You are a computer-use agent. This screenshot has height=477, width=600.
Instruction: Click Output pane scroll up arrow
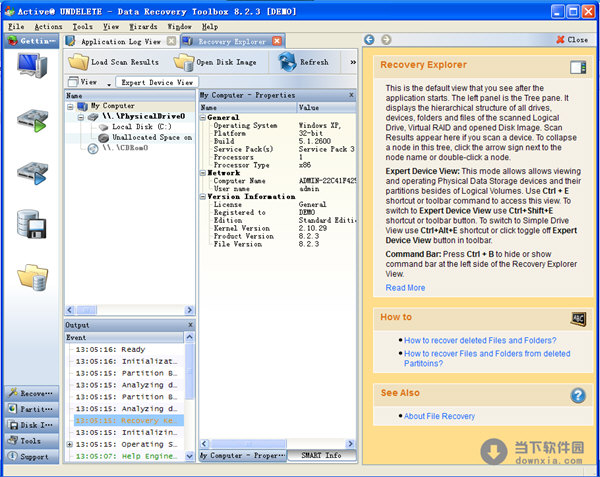pyautogui.click(x=189, y=337)
